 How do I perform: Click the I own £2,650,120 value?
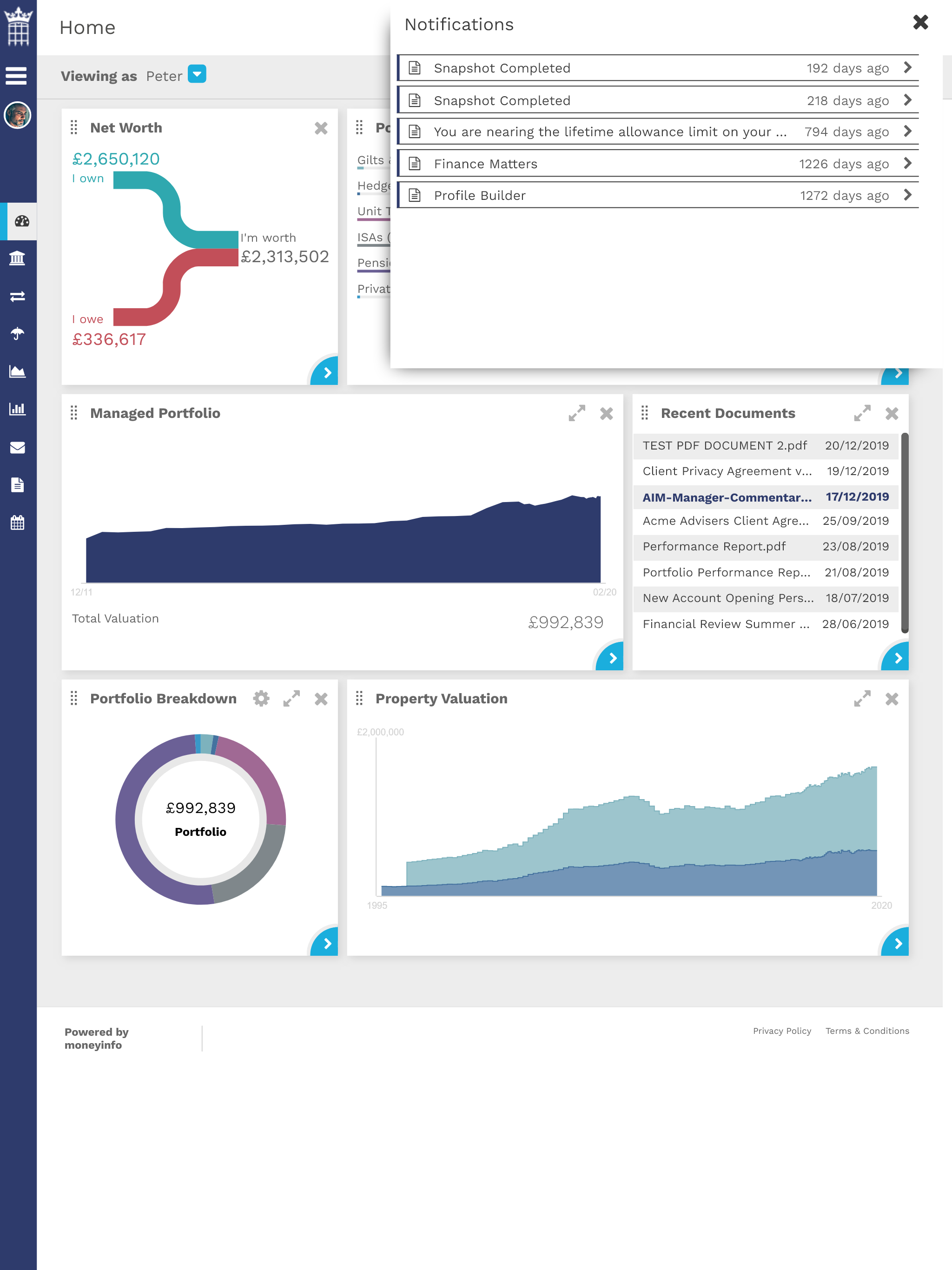pyautogui.click(x=116, y=159)
